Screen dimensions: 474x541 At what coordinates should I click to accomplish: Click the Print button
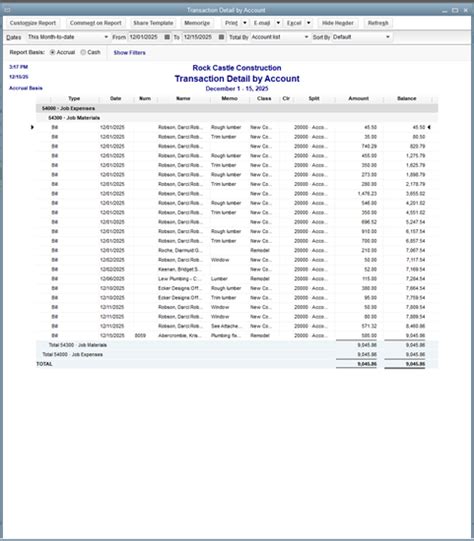tap(231, 23)
